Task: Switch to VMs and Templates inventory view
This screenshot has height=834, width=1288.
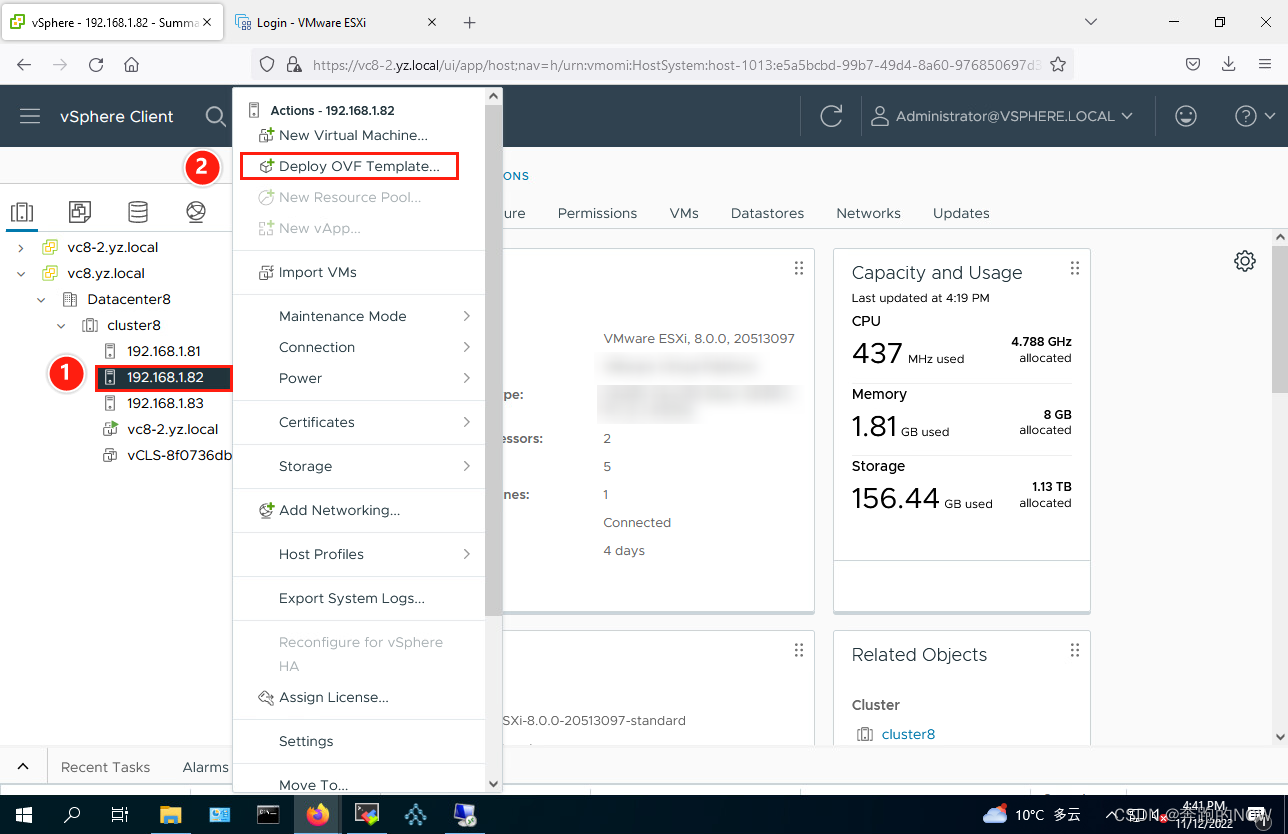Action: [x=80, y=212]
